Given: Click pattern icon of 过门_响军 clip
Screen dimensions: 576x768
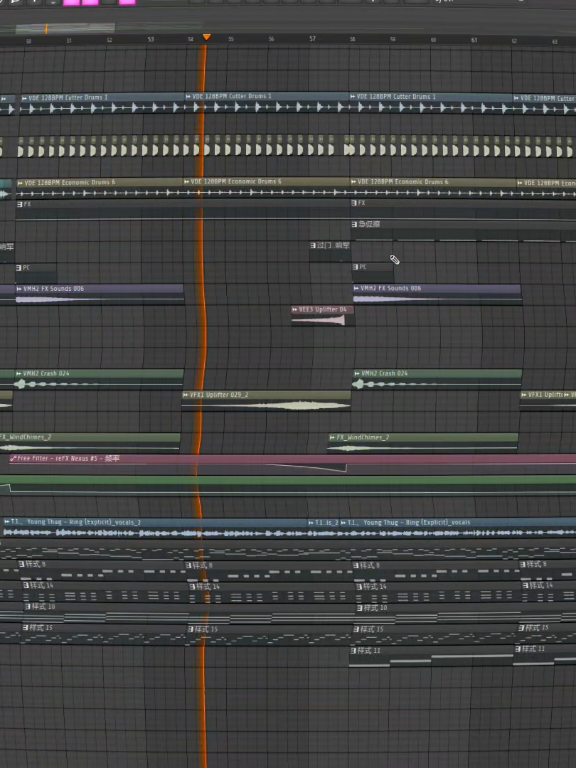Looking at the screenshot, I should point(313,245).
